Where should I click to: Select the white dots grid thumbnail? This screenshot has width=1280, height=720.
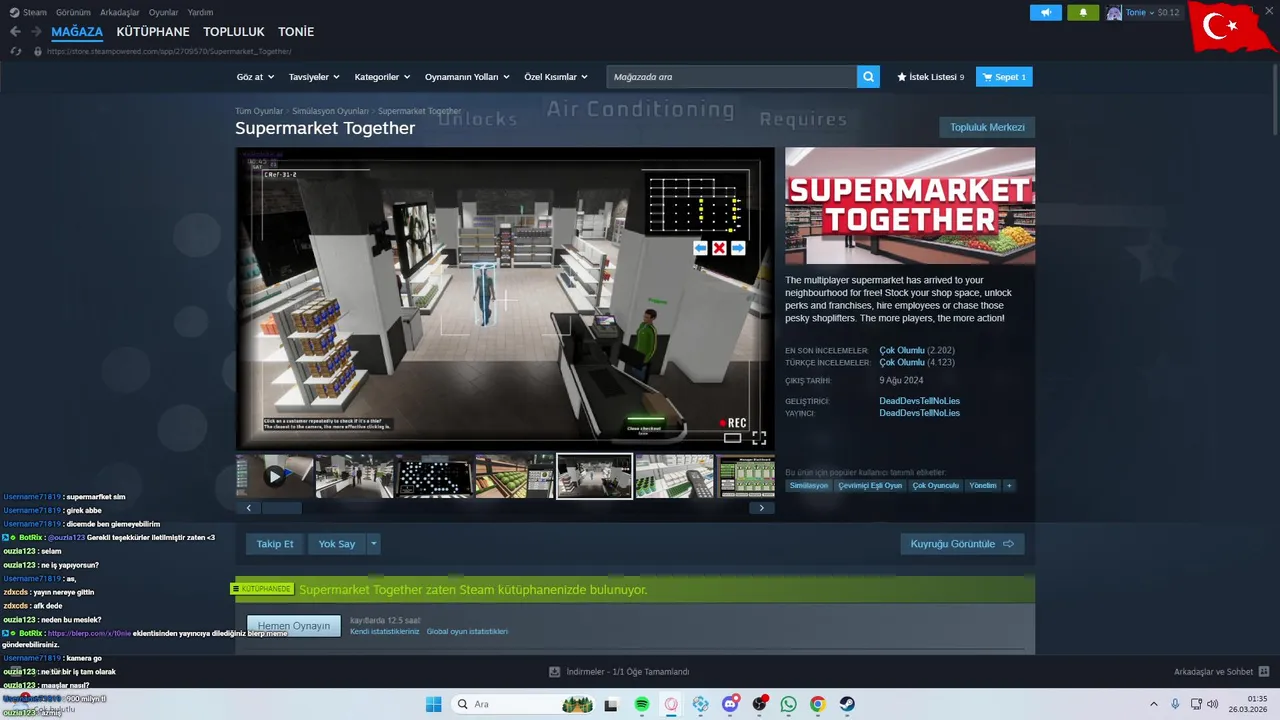[434, 476]
